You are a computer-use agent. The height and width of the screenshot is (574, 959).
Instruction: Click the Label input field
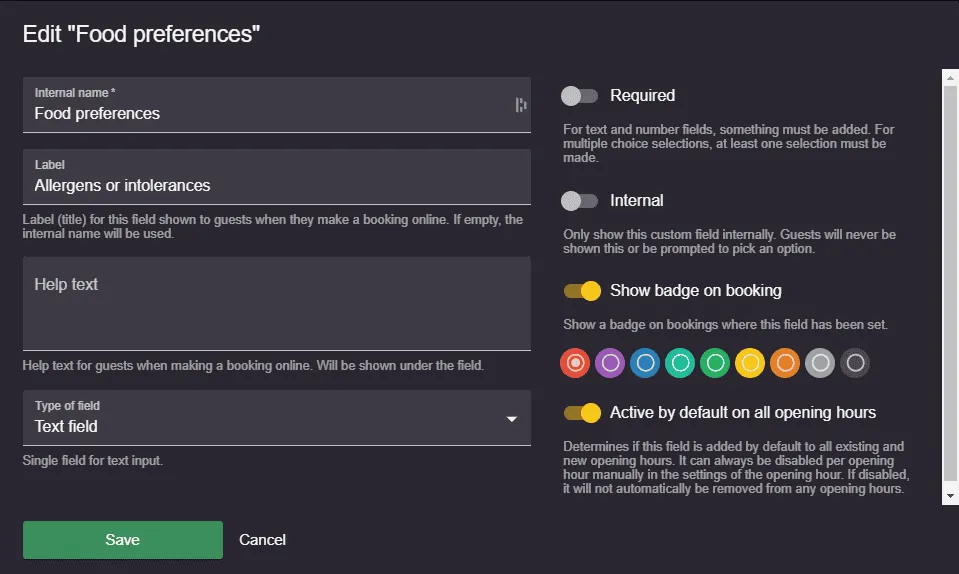[276, 177]
